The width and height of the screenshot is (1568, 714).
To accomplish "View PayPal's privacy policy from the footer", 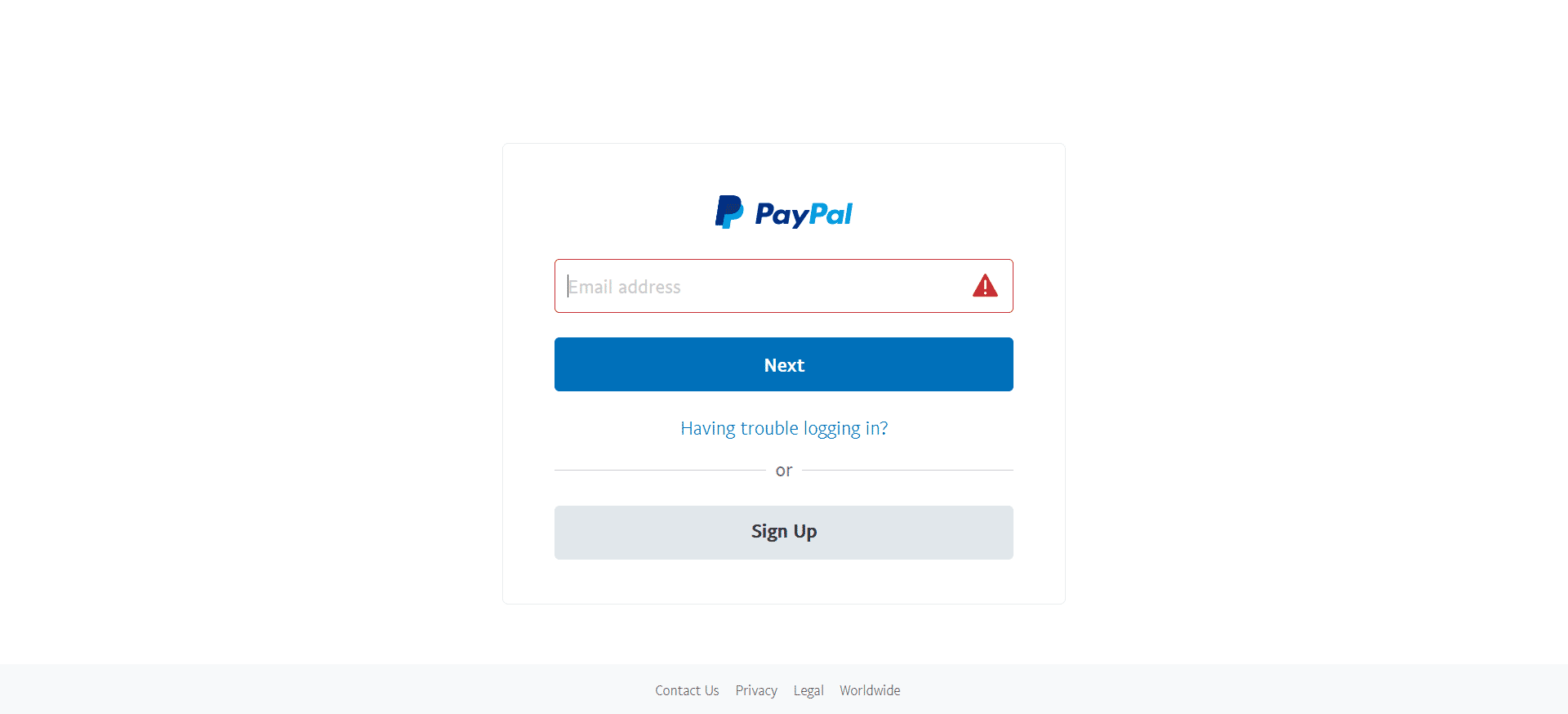I will pyautogui.click(x=756, y=690).
